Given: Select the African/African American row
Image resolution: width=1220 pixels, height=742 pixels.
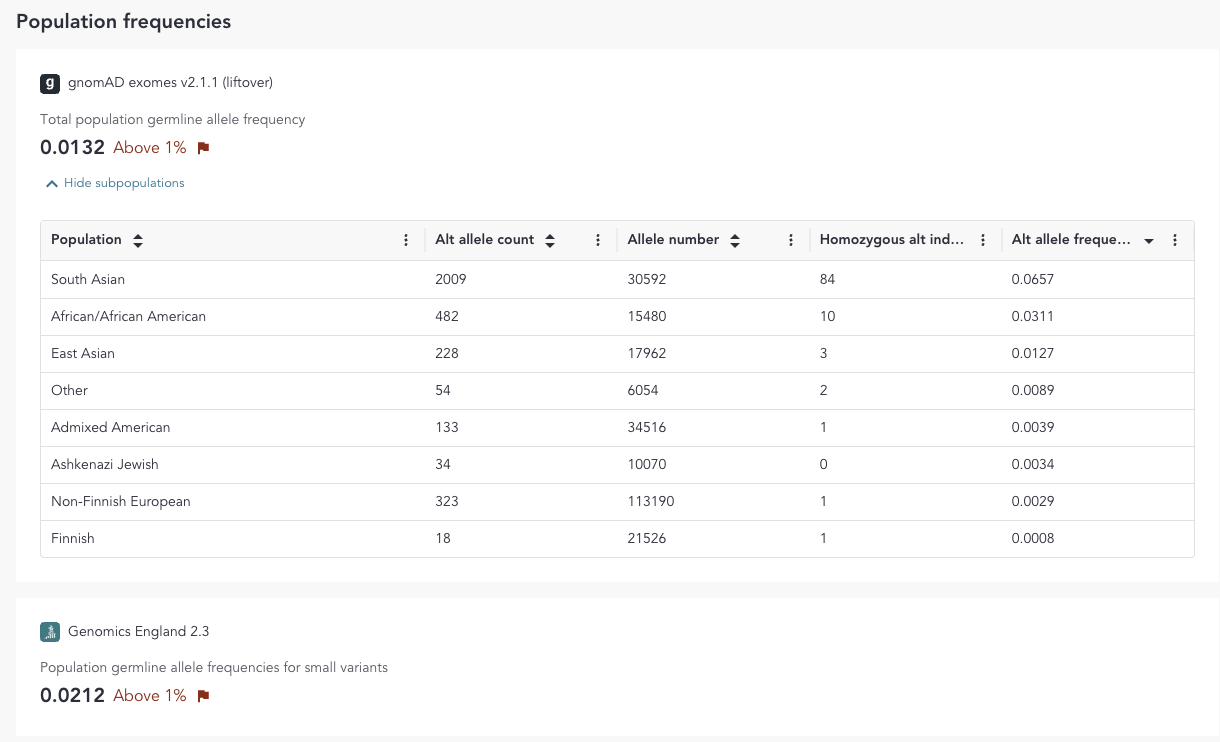Looking at the screenshot, I should [128, 316].
